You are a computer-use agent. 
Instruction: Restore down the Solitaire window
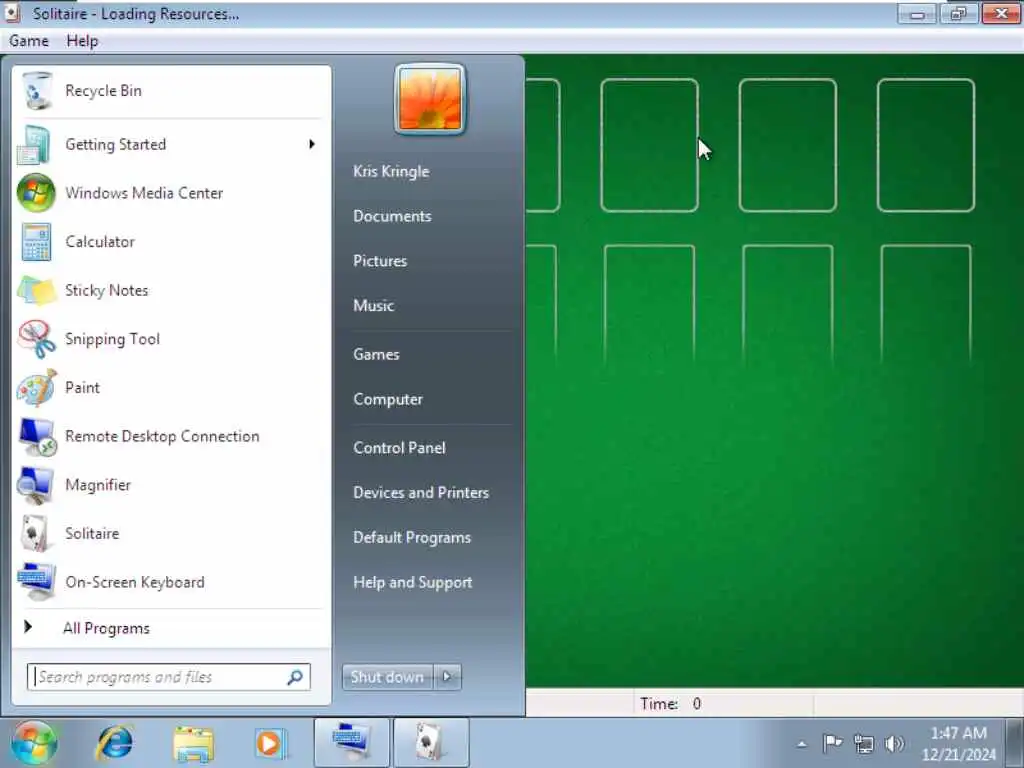[958, 14]
